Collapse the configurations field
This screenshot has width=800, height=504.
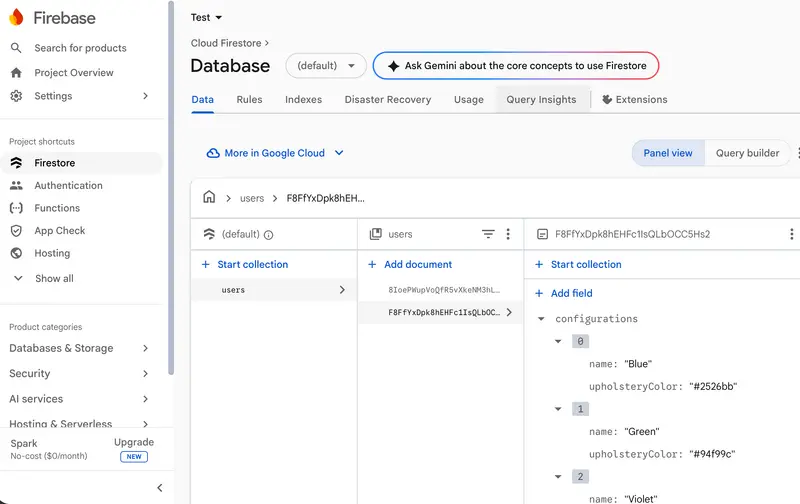point(541,319)
